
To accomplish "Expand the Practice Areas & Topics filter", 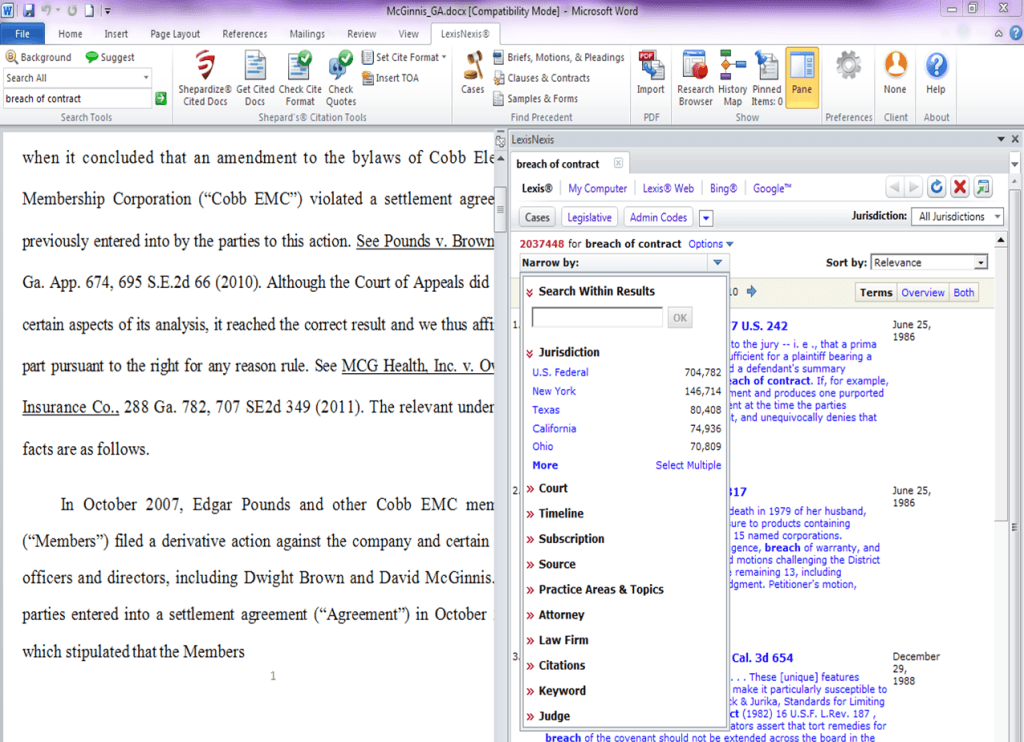I will [x=600, y=590].
